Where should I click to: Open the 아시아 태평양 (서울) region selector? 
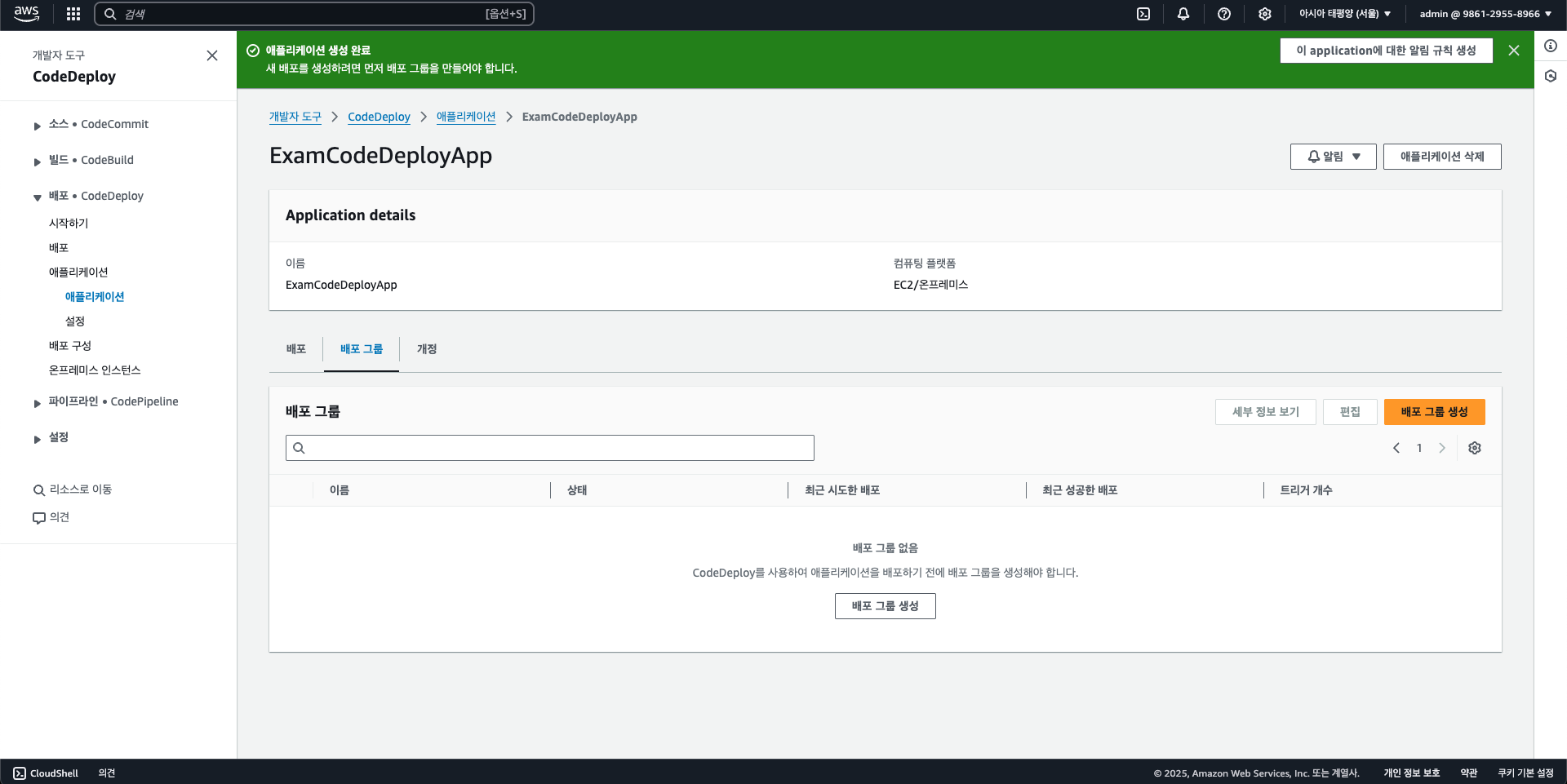click(1345, 14)
